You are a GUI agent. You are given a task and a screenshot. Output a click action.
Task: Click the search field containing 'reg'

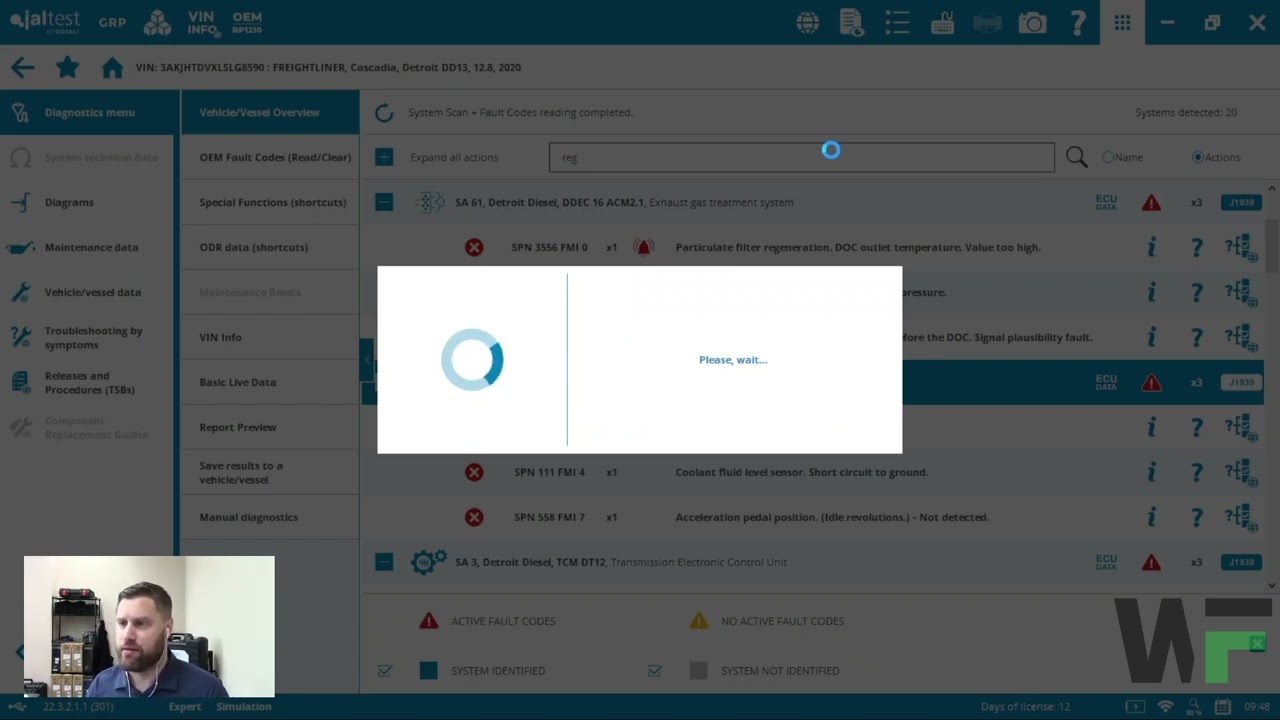tap(801, 157)
